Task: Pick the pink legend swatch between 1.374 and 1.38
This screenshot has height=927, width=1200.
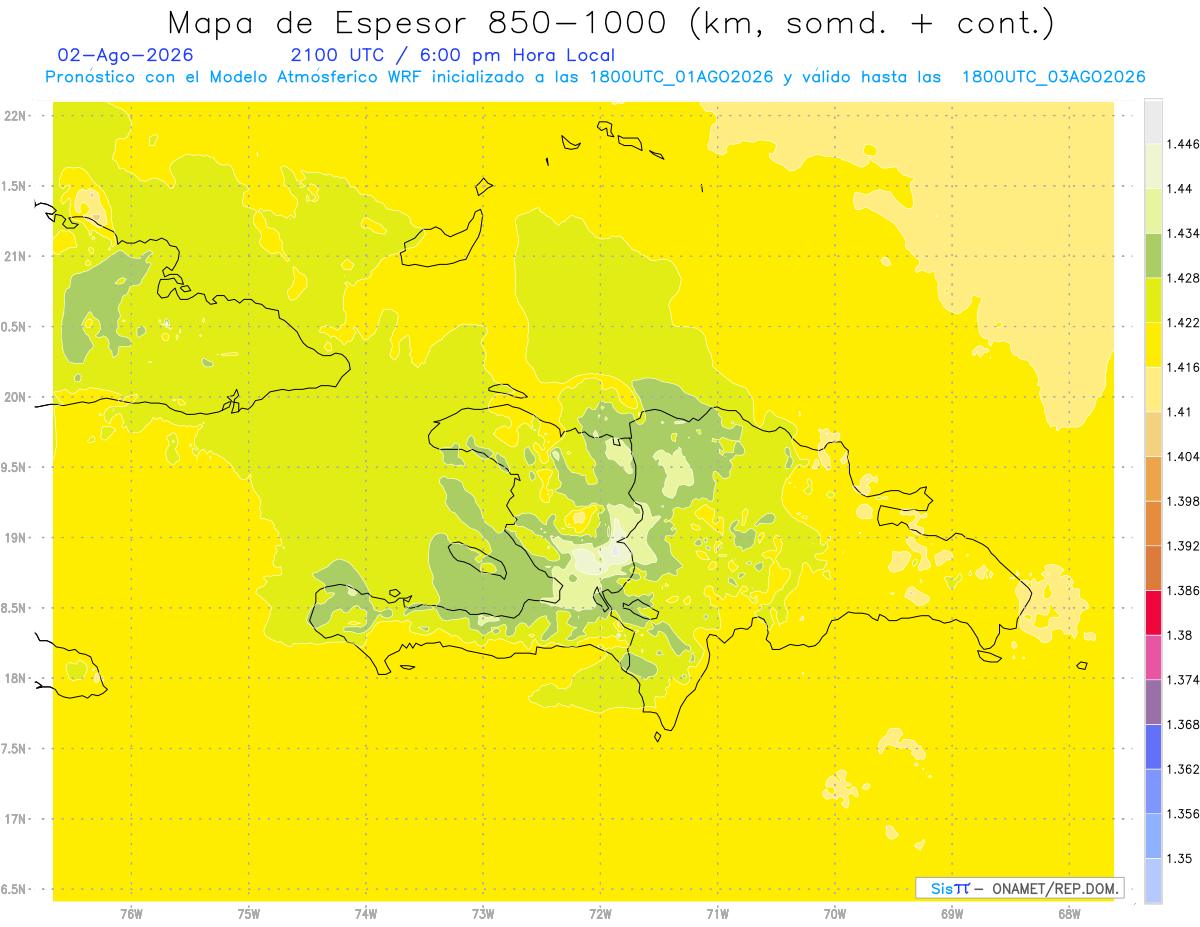Action: pyautogui.click(x=1153, y=657)
